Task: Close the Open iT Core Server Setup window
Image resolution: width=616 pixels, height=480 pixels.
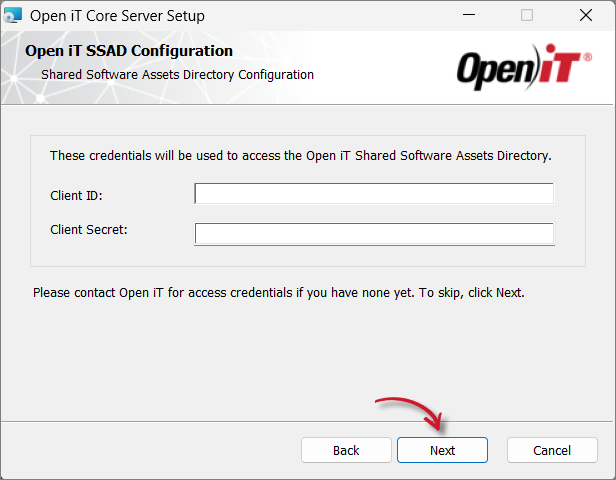Action: 586,15
